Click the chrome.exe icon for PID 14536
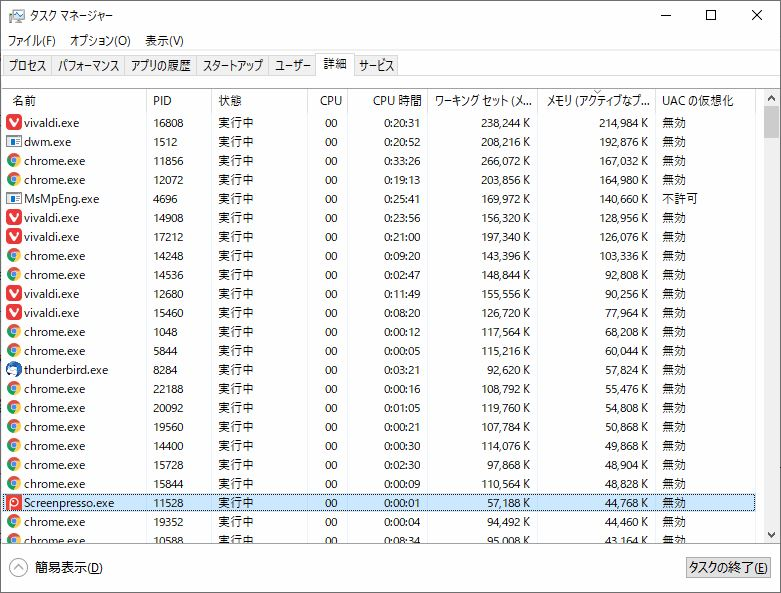The width and height of the screenshot is (781, 593). pos(14,274)
